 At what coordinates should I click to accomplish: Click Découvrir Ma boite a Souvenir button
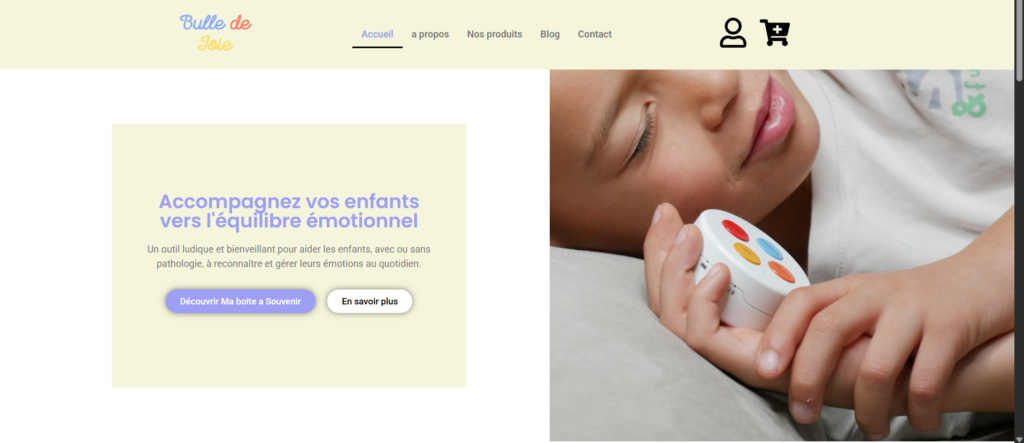coord(240,301)
